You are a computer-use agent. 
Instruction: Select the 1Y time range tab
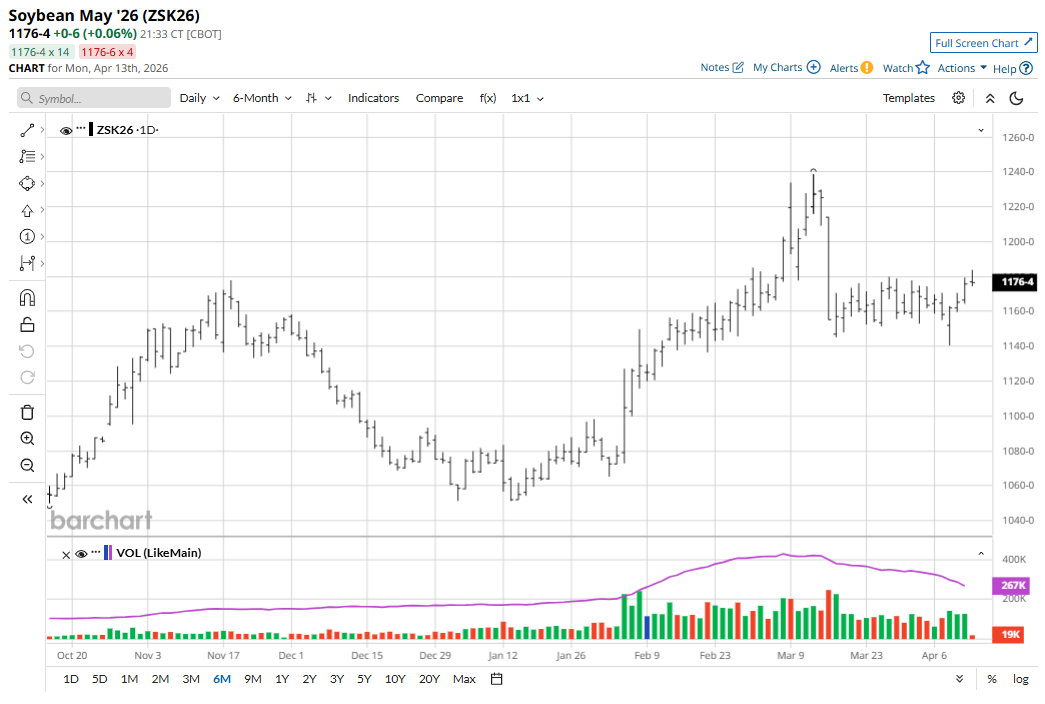pos(282,679)
